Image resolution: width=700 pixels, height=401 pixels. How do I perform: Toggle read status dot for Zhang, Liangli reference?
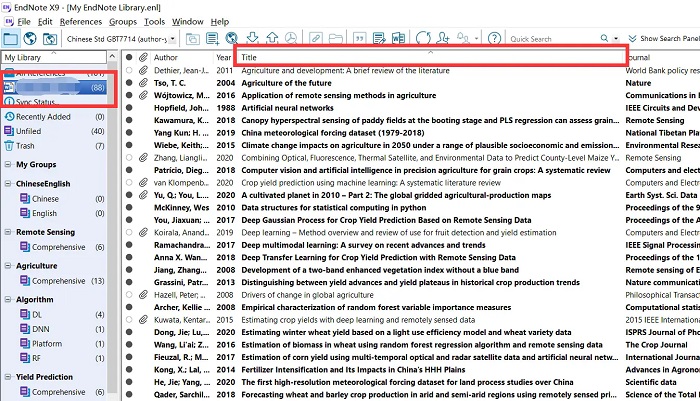tap(129, 158)
